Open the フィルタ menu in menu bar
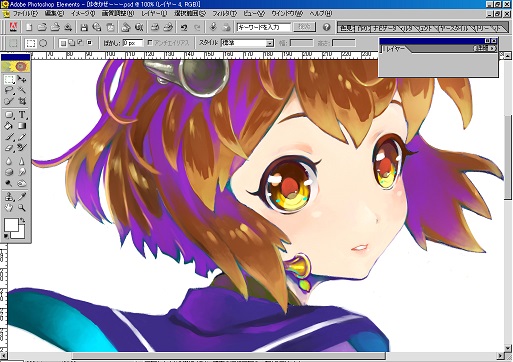The image size is (513, 362). [224, 14]
